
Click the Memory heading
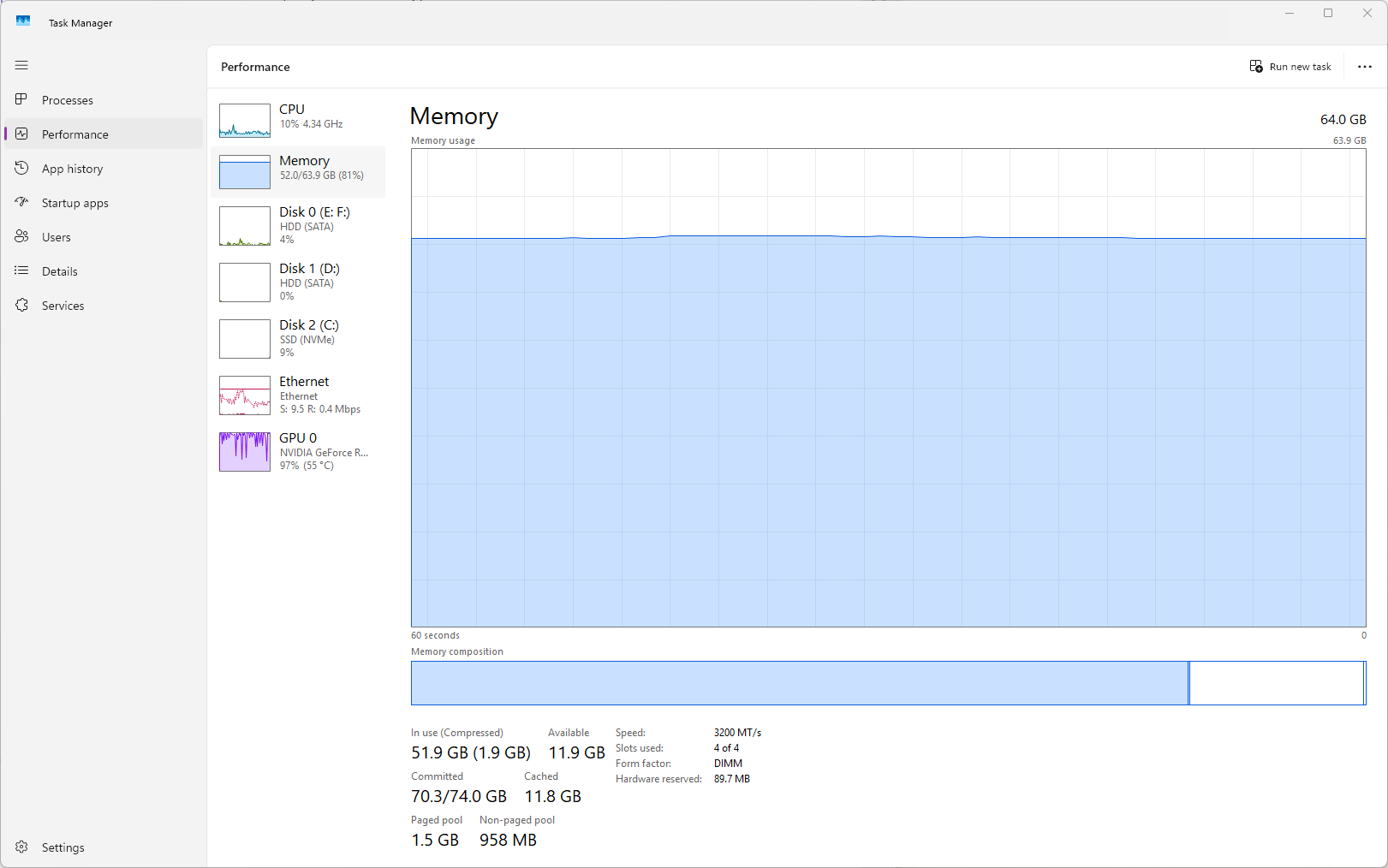tap(454, 116)
